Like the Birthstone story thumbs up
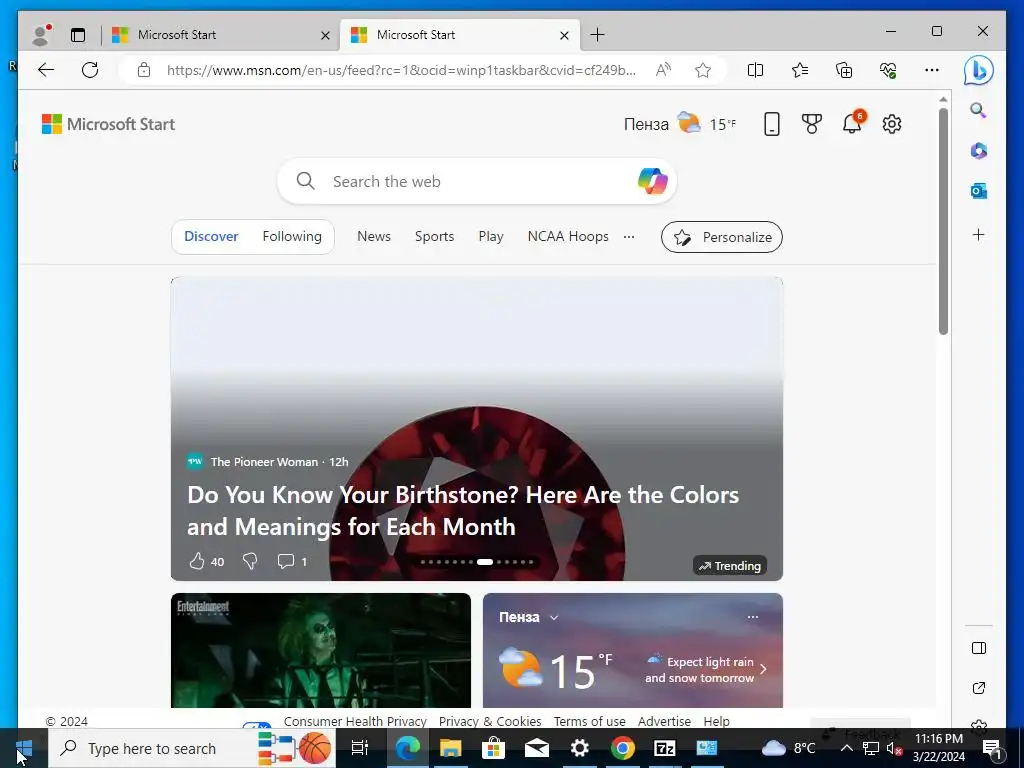 [x=197, y=561]
